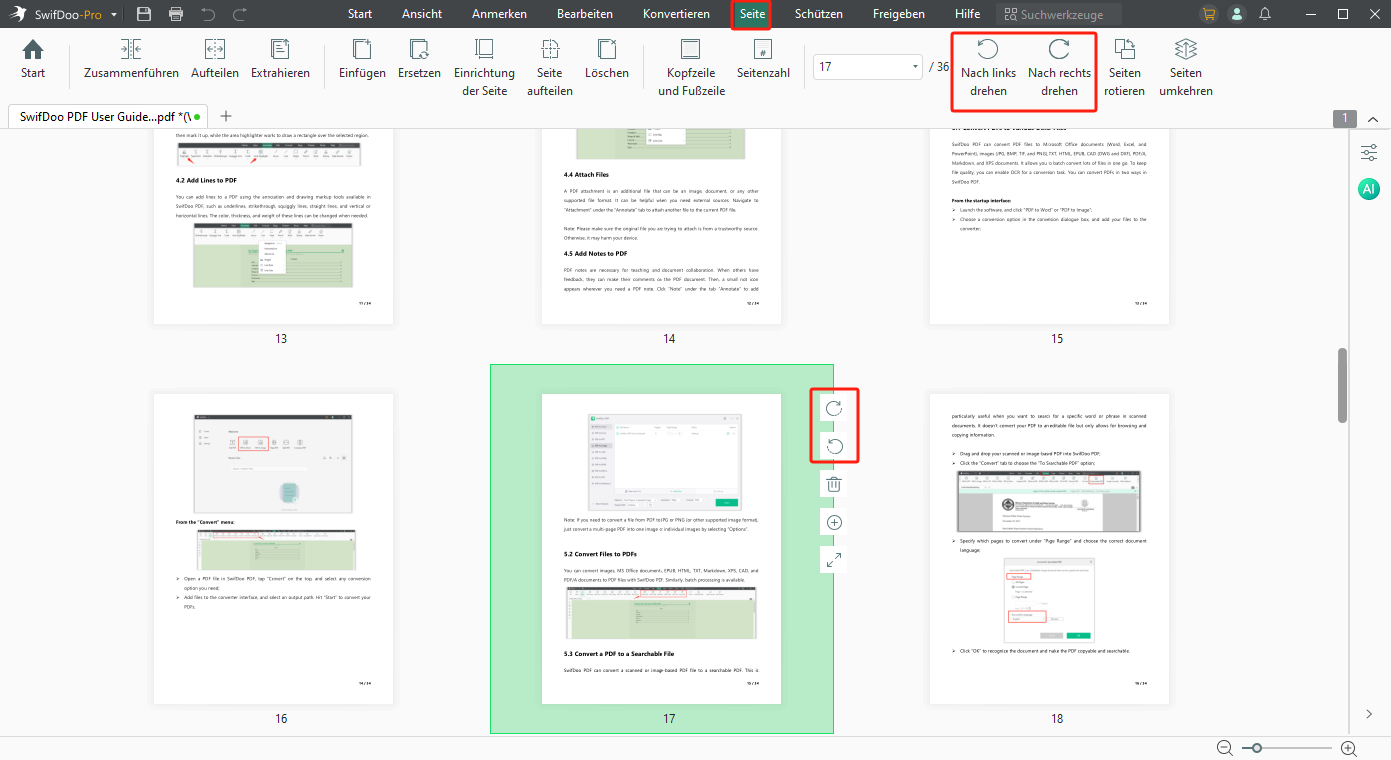The height and width of the screenshot is (760, 1391).
Task: Open Kopfzeile und Fußzeile tool
Action: click(x=691, y=68)
